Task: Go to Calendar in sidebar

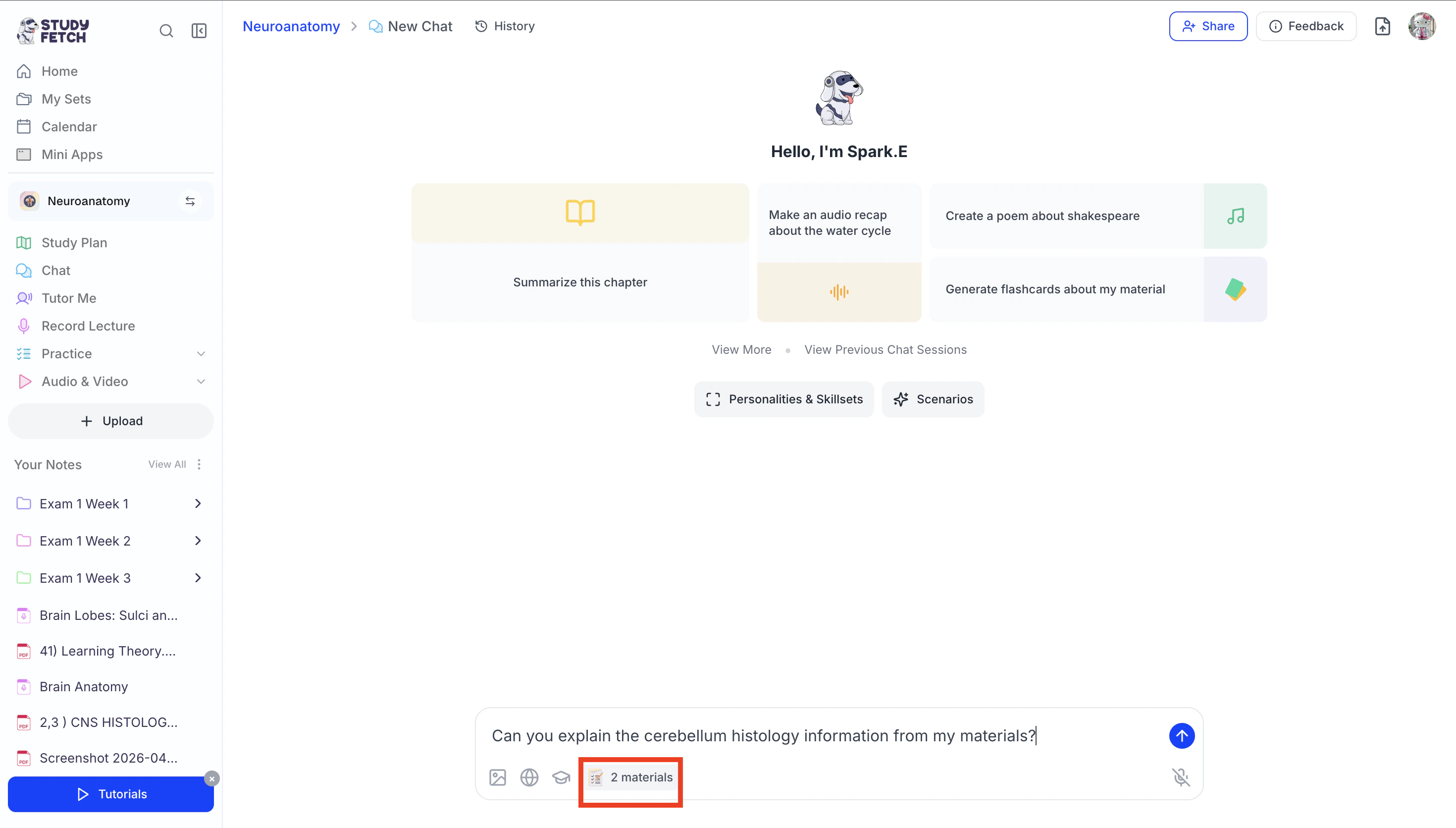Action: (x=69, y=127)
